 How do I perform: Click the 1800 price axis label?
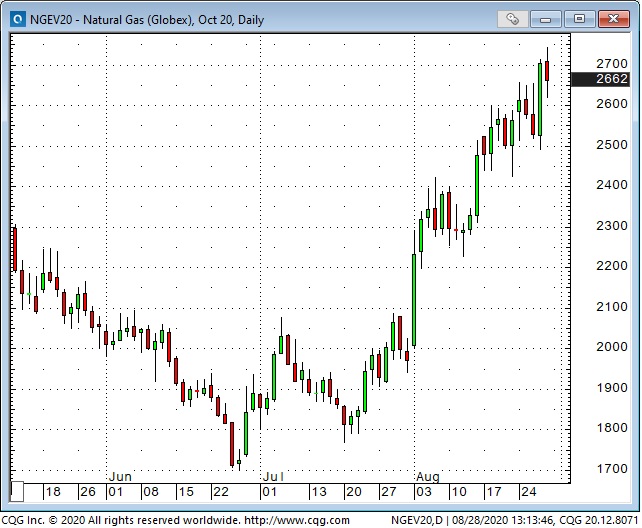point(612,428)
